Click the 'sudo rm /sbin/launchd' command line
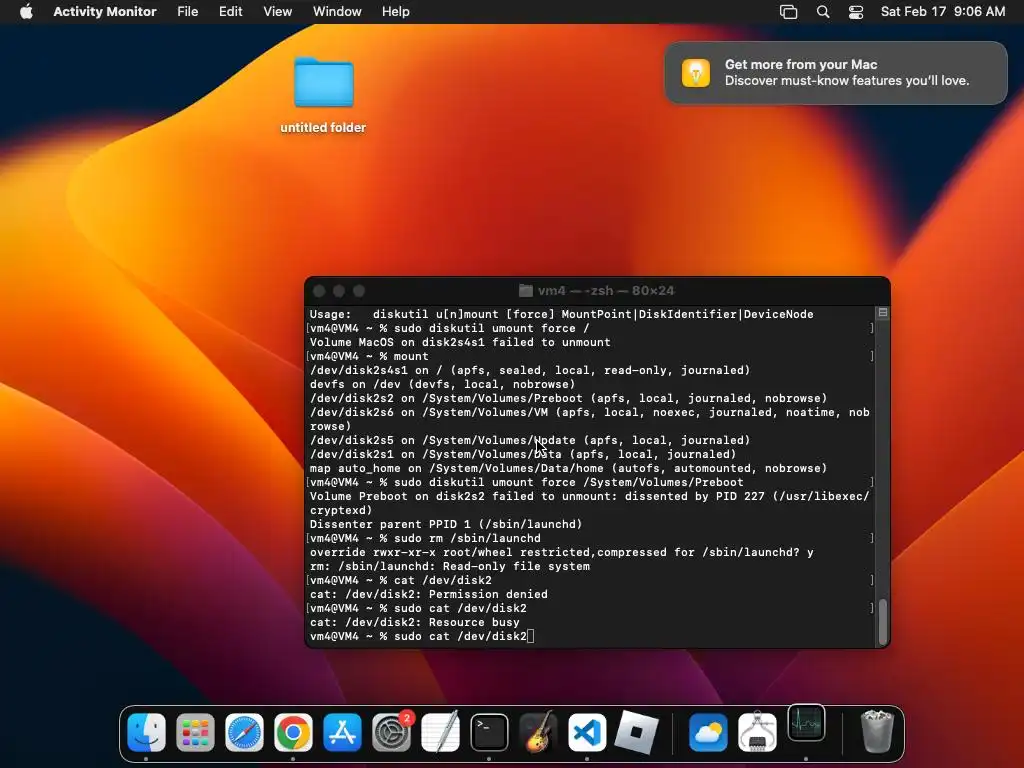The image size is (1024, 768). point(425,538)
